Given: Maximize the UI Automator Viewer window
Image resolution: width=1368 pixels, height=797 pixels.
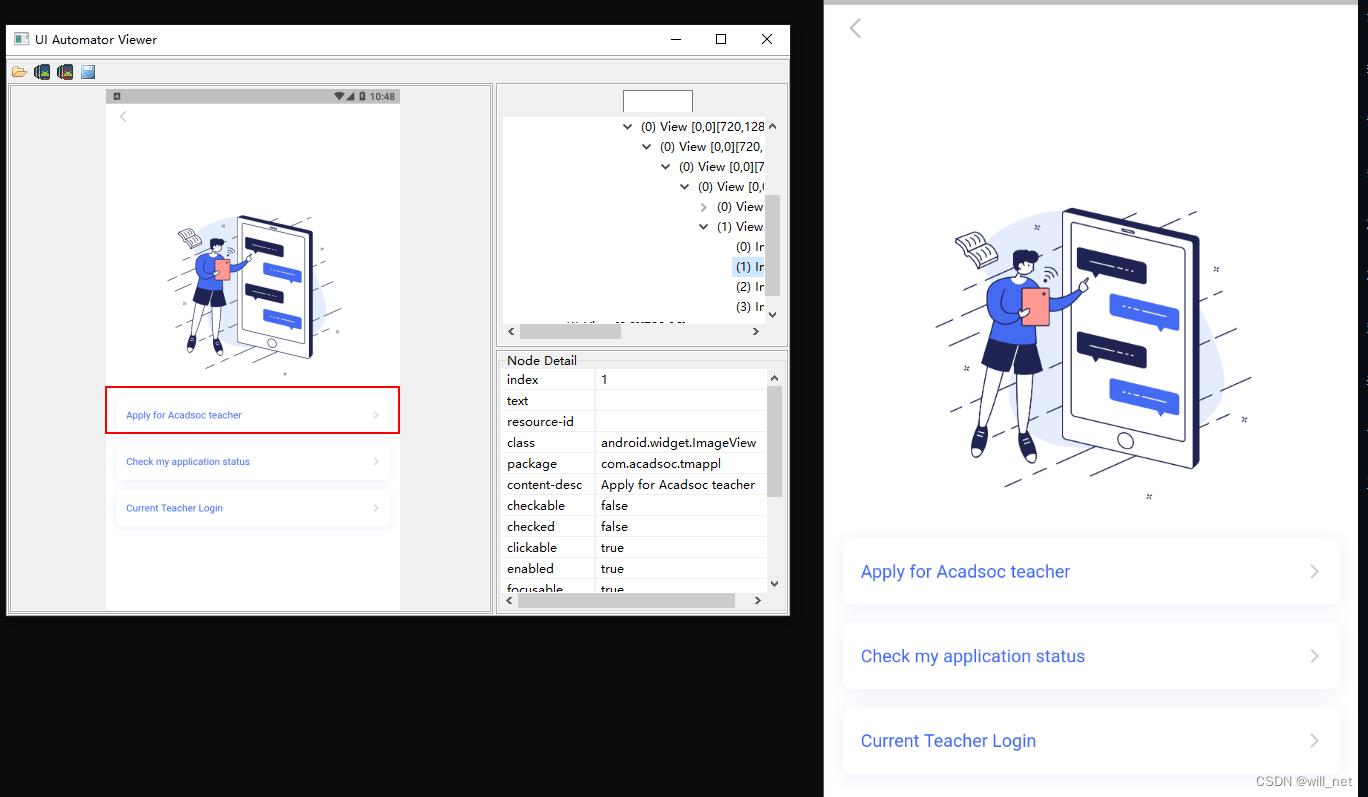Looking at the screenshot, I should point(721,39).
